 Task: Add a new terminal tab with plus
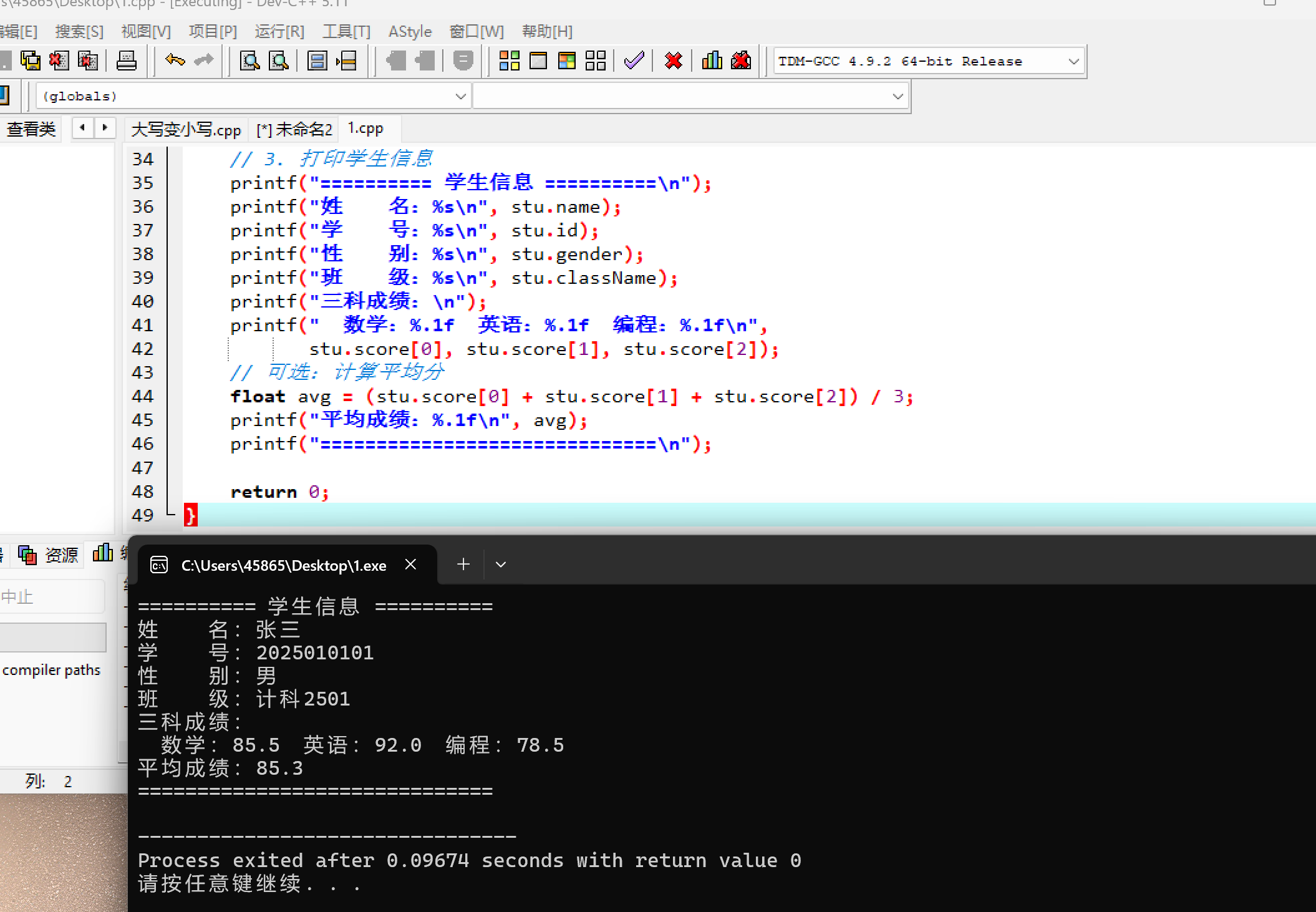[463, 565]
